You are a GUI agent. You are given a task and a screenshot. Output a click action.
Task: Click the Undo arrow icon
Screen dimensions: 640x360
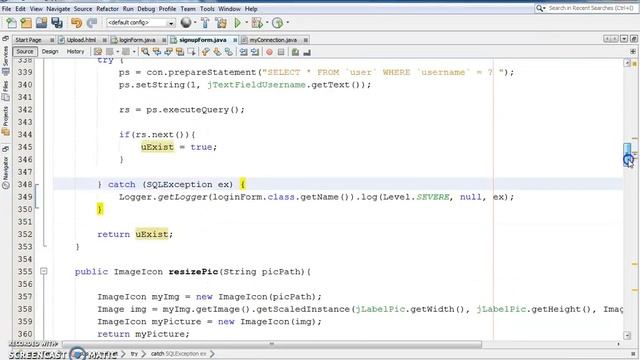76,23
